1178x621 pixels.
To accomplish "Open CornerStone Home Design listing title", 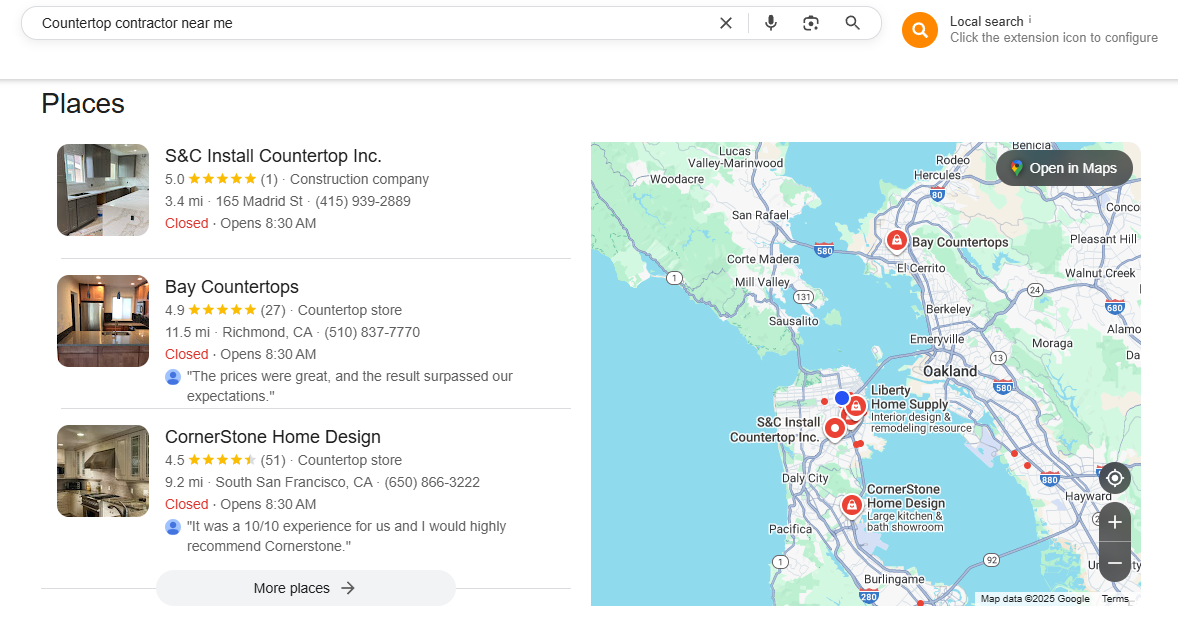I will pos(273,437).
